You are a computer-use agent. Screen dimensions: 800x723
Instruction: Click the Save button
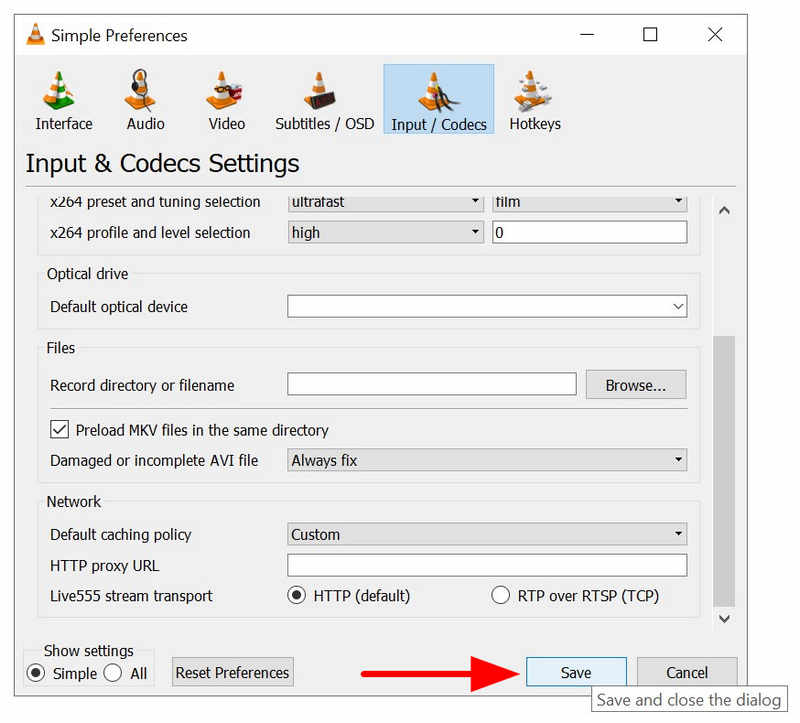pos(575,673)
